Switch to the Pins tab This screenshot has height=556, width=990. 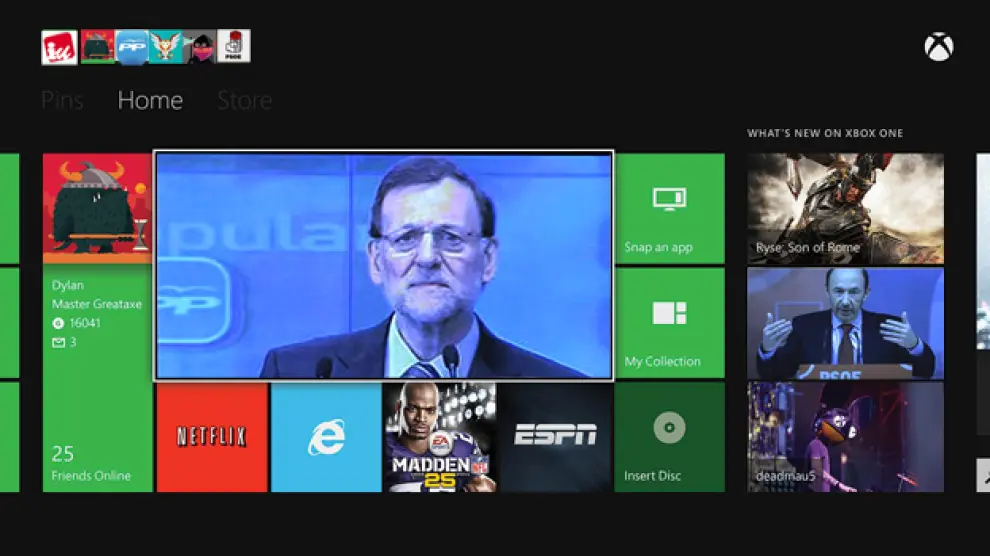click(62, 100)
